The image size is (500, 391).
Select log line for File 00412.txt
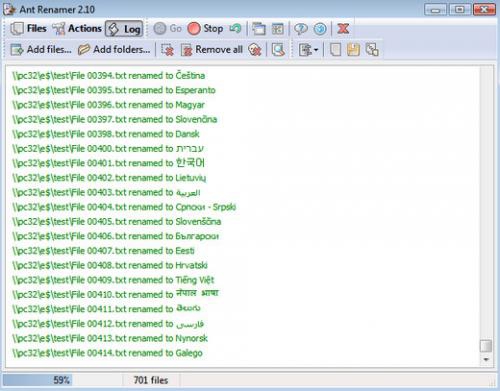[108, 324]
